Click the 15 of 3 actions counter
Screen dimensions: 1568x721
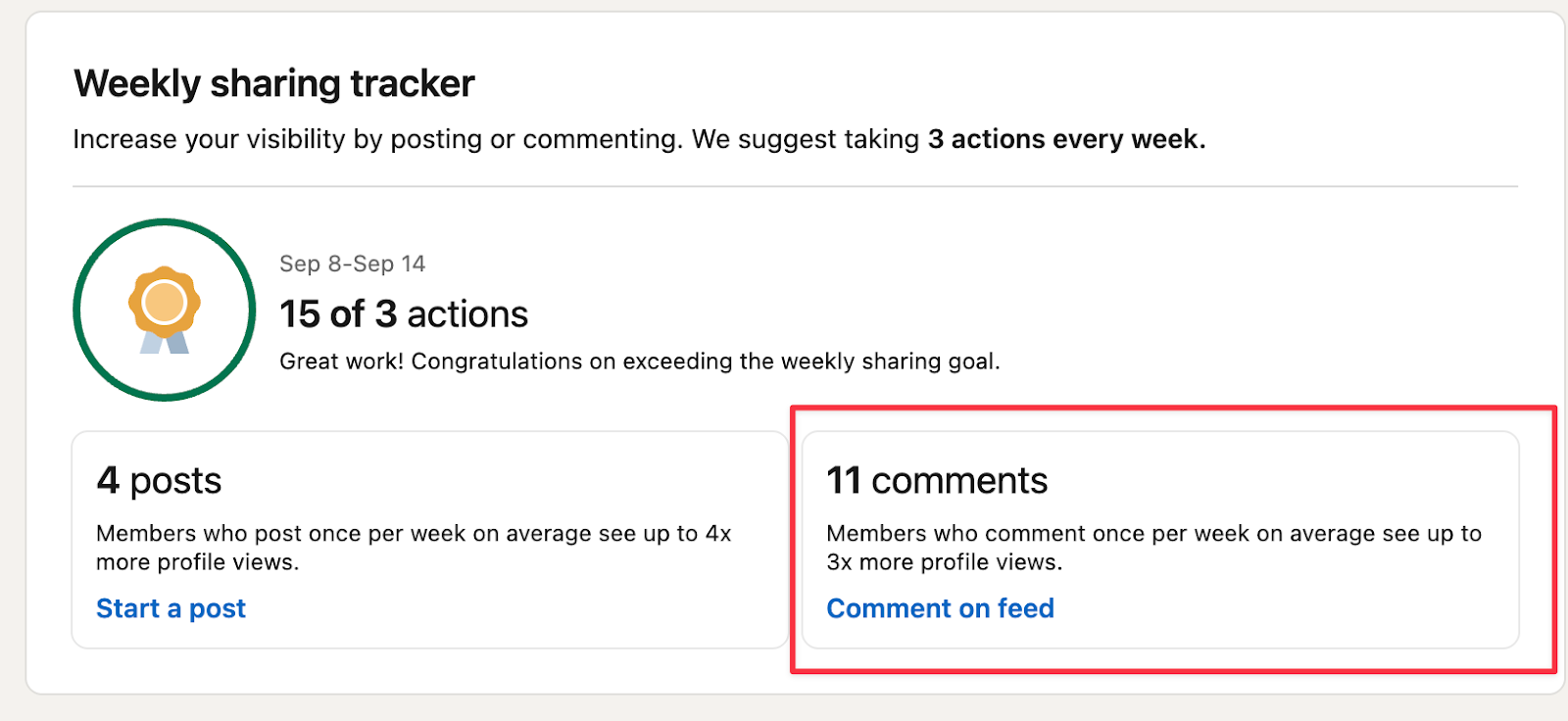tap(403, 313)
